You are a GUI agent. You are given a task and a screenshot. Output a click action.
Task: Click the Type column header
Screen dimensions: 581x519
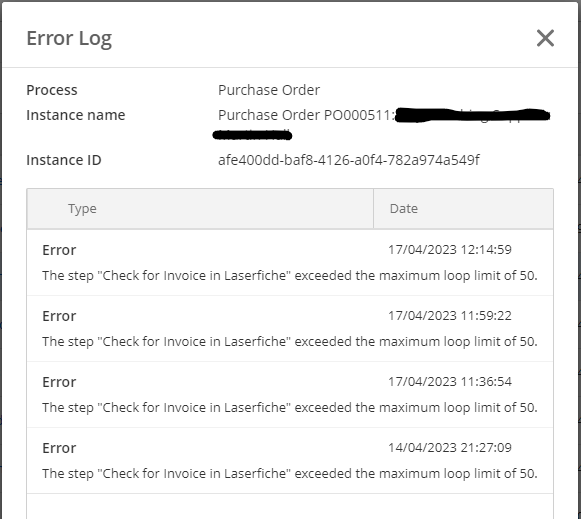click(200, 209)
